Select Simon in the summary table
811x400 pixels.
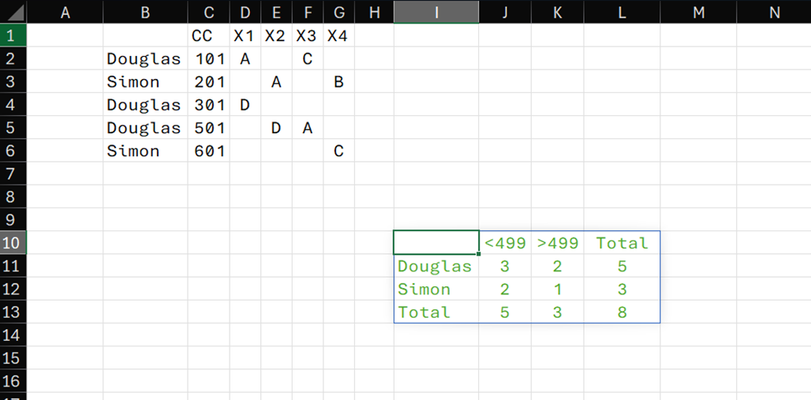[436, 289]
